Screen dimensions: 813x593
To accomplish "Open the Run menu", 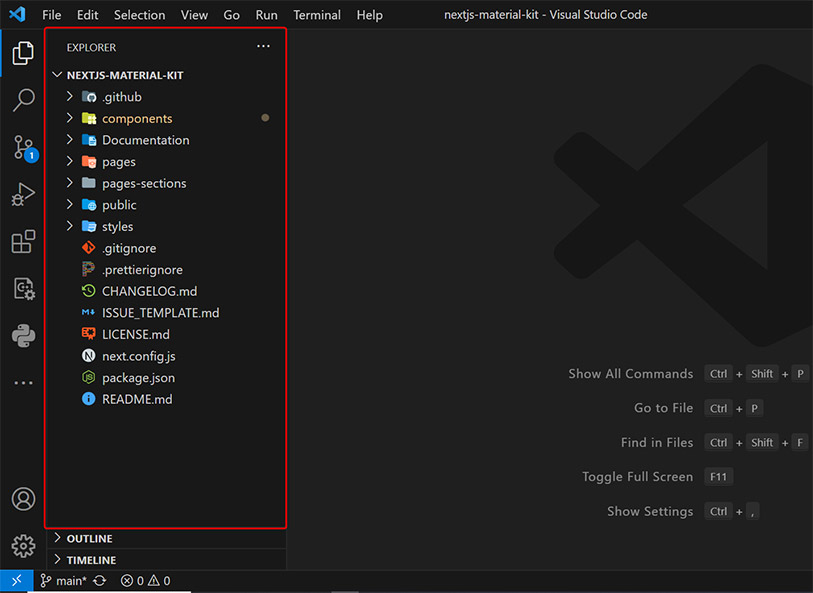I will 267,15.
